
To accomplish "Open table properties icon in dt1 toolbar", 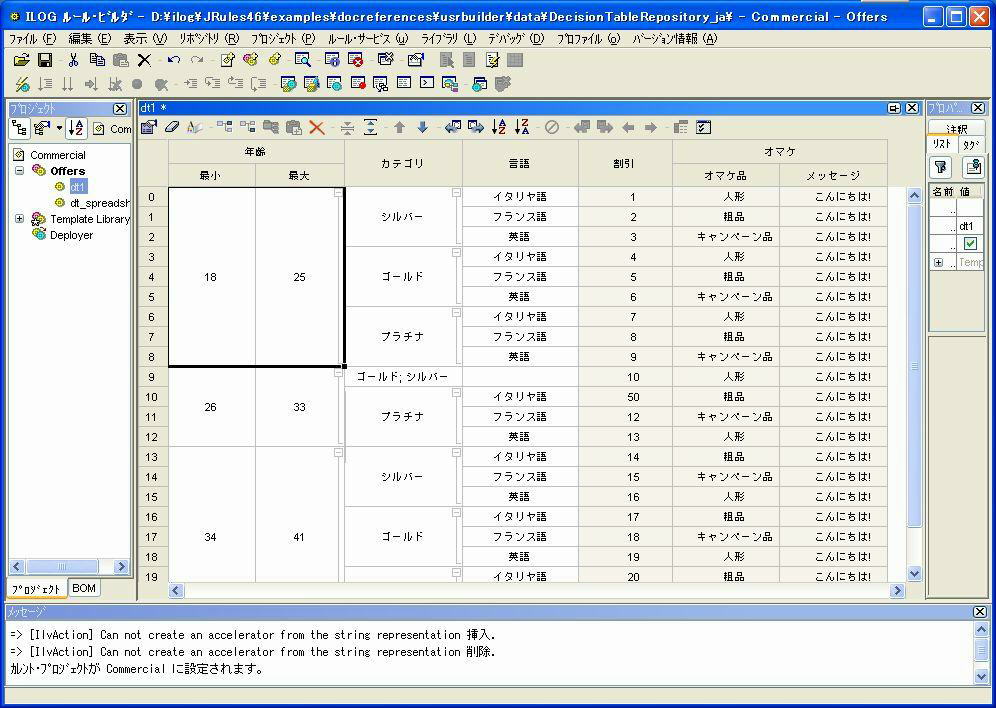I will [149, 128].
